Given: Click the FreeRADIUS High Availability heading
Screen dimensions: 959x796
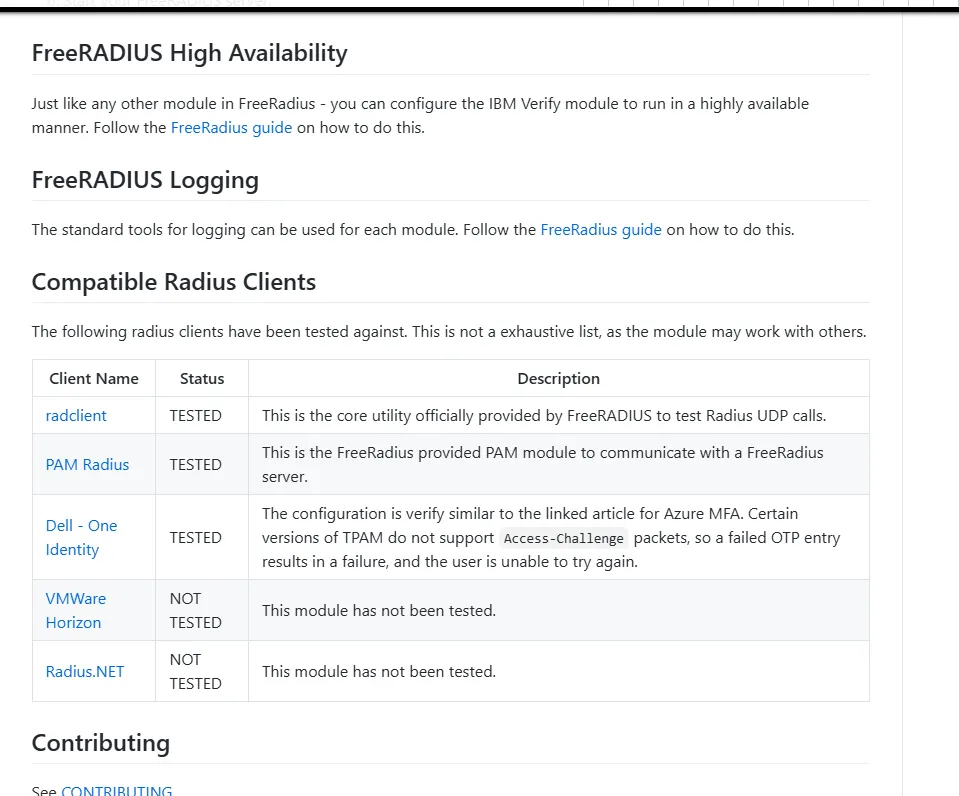Looking at the screenshot, I should pyautogui.click(x=190, y=53).
